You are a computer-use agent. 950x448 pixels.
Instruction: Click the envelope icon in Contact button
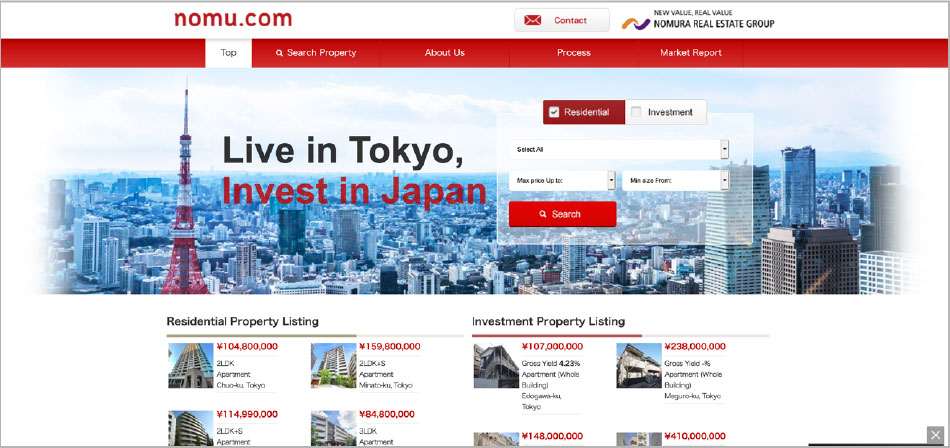point(533,21)
